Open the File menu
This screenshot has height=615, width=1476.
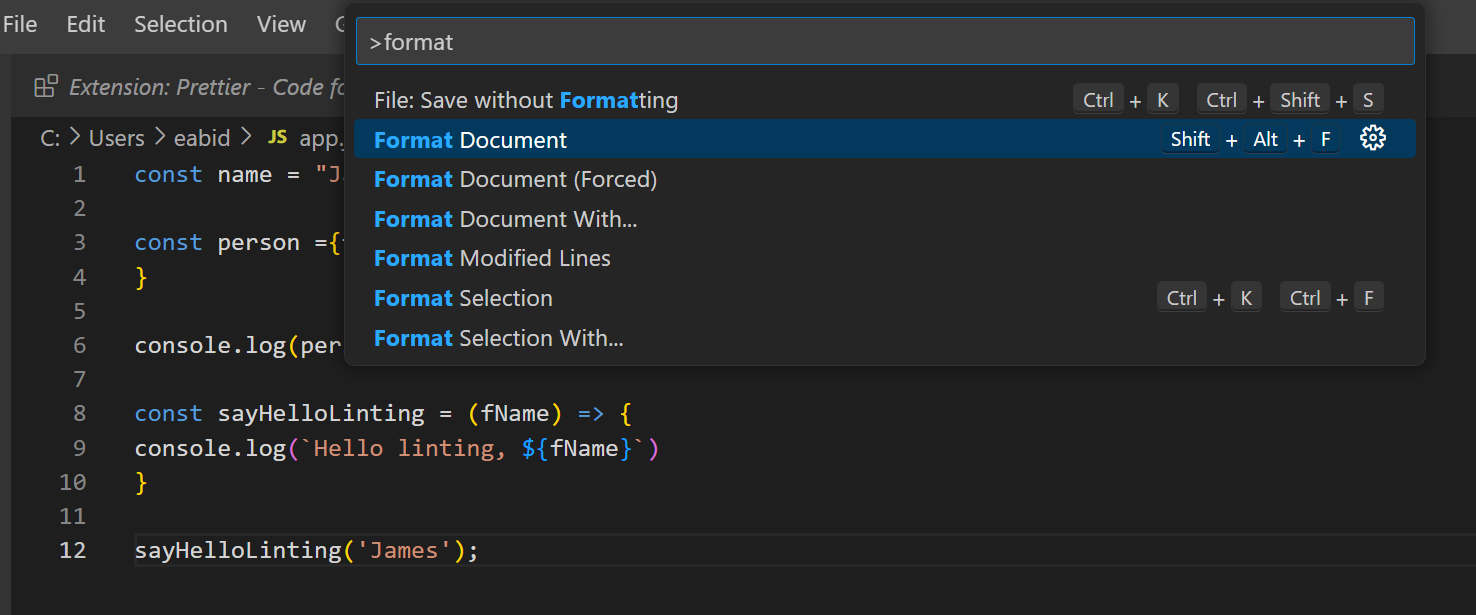point(20,24)
